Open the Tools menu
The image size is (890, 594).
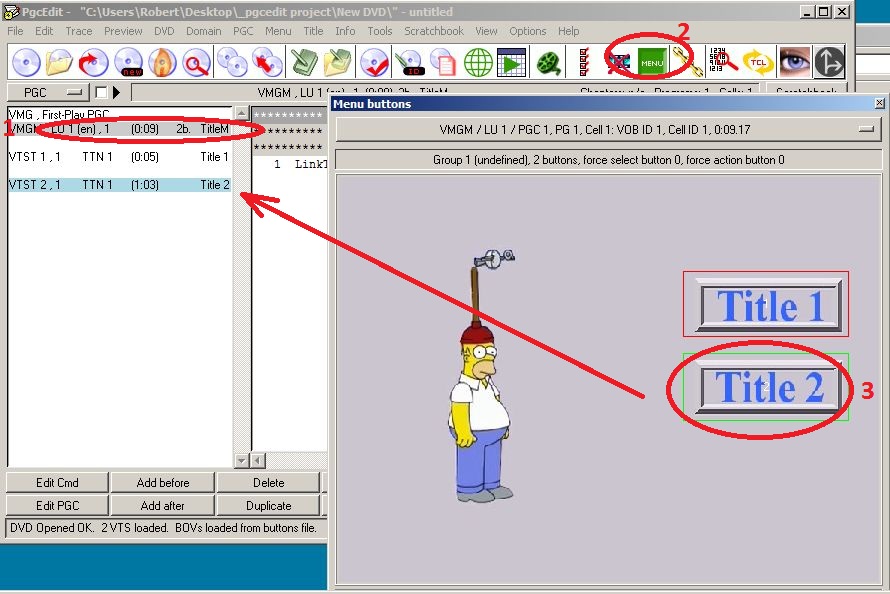click(x=380, y=31)
